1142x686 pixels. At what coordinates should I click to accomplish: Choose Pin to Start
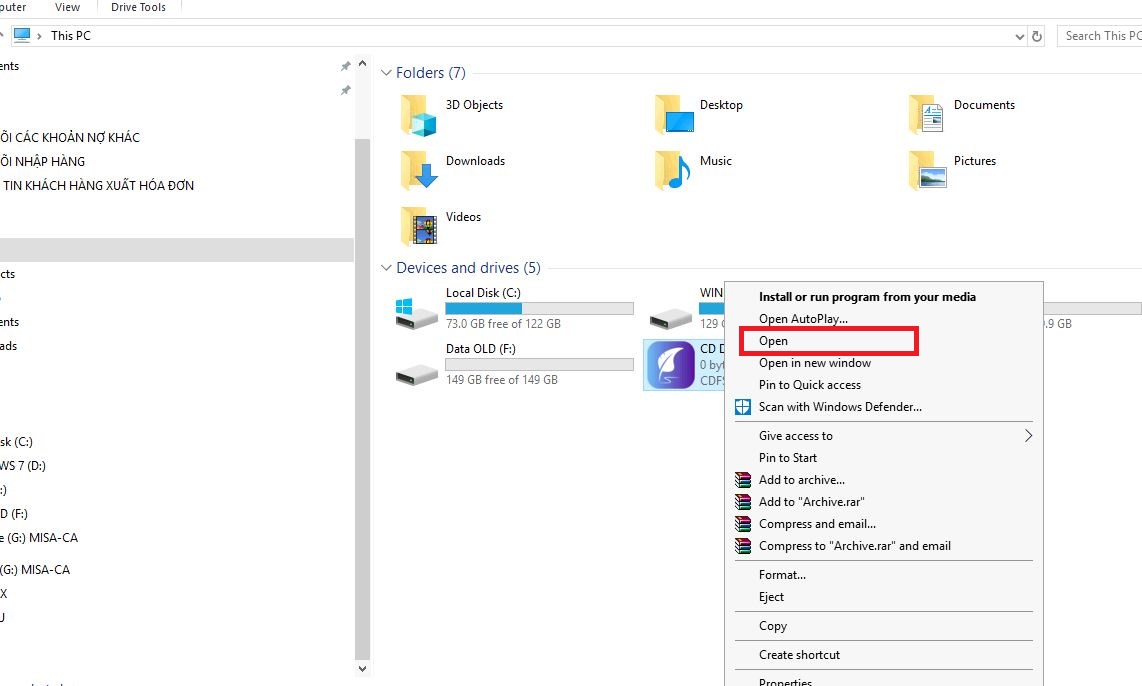pyautogui.click(x=787, y=458)
